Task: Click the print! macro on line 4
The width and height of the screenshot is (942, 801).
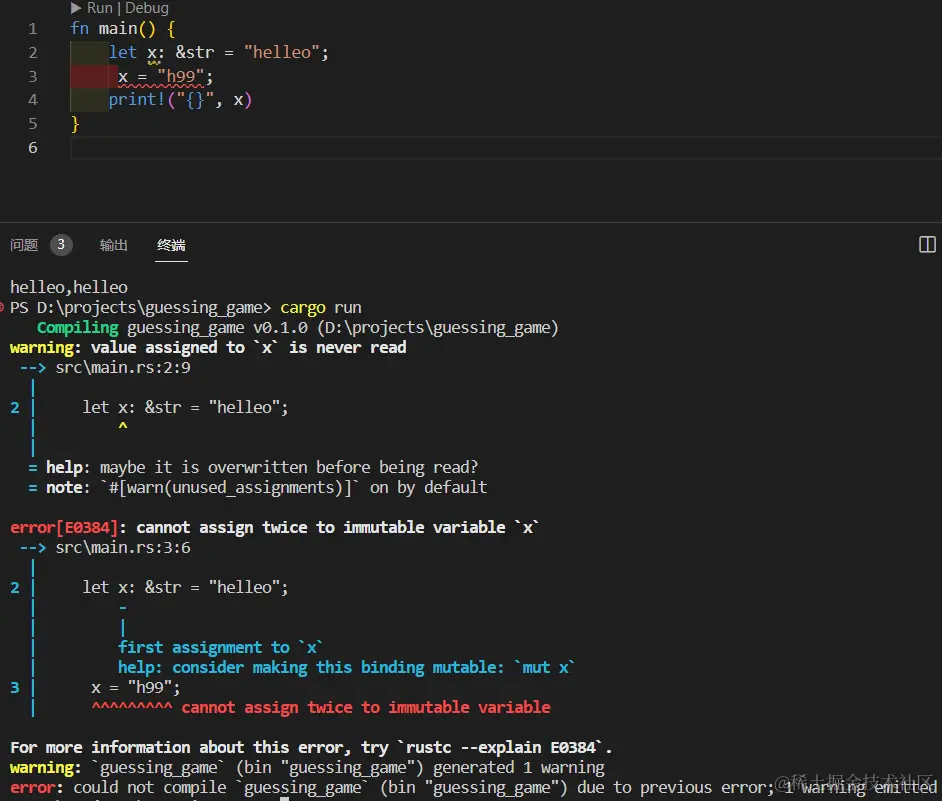Action: point(137,100)
